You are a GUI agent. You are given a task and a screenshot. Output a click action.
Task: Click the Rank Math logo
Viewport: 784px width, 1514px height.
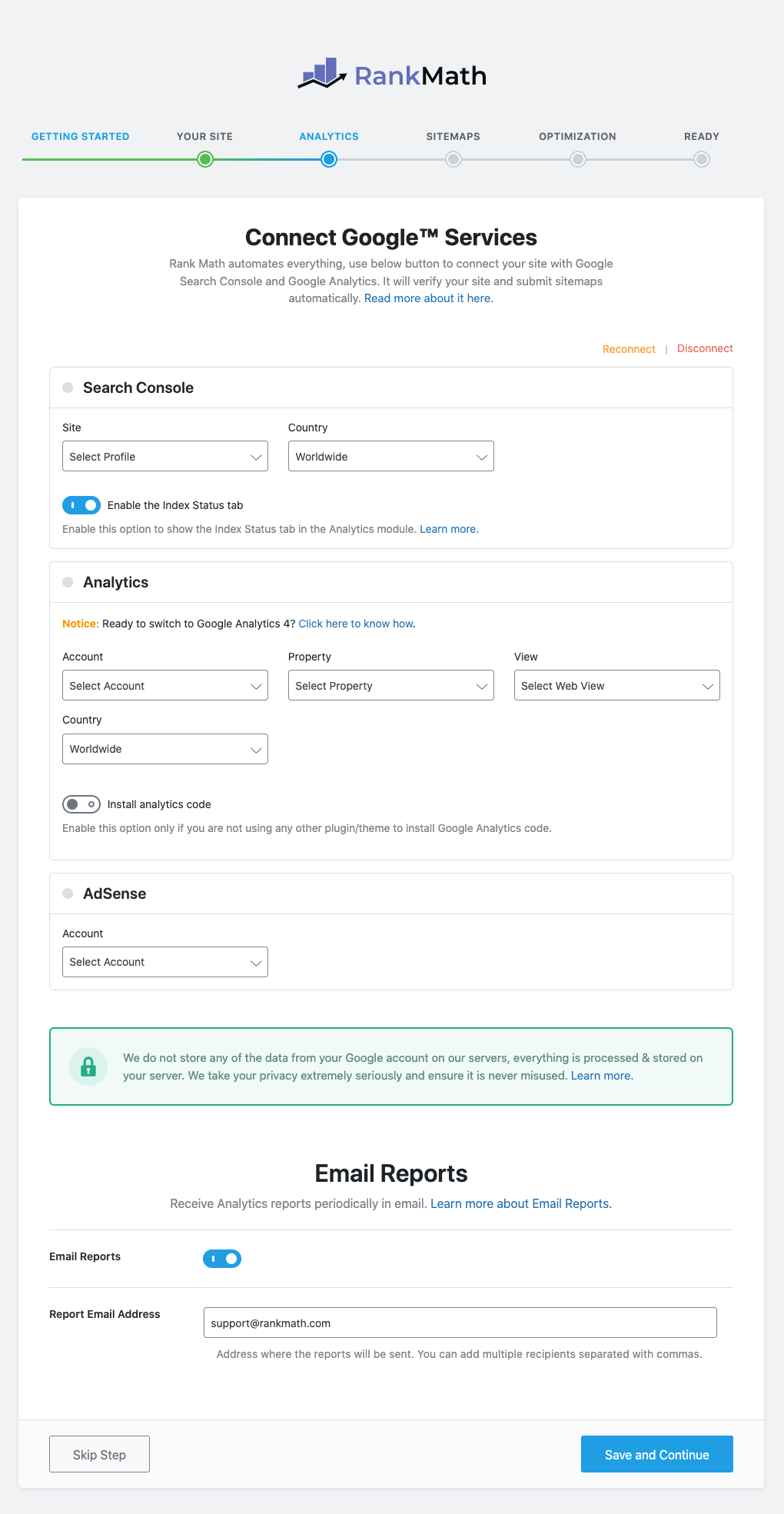[393, 75]
